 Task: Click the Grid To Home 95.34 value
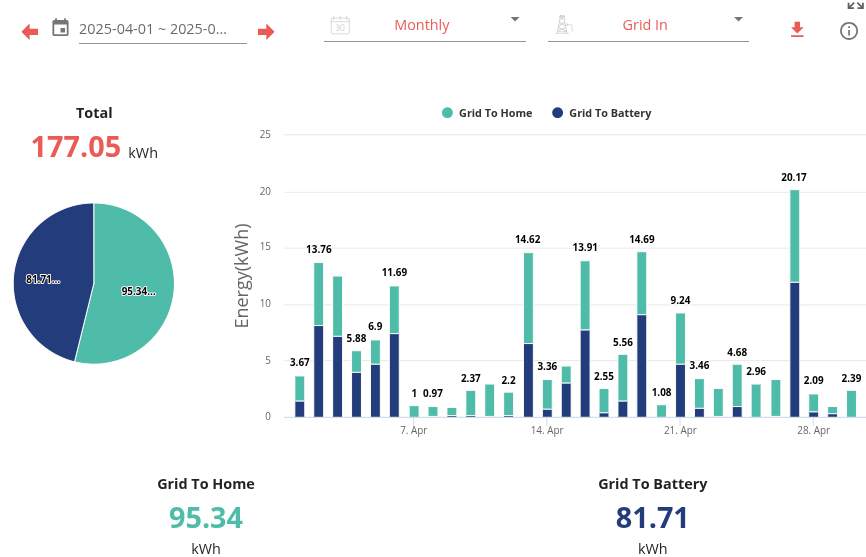click(x=206, y=518)
